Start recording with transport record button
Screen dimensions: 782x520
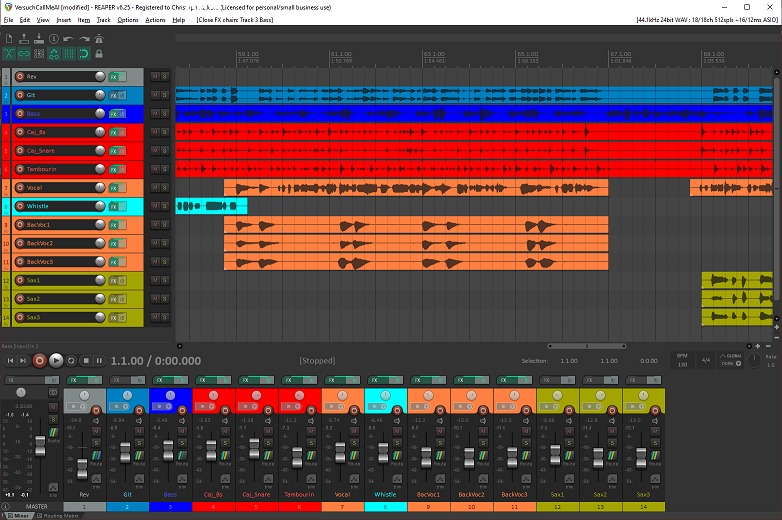click(x=39, y=360)
